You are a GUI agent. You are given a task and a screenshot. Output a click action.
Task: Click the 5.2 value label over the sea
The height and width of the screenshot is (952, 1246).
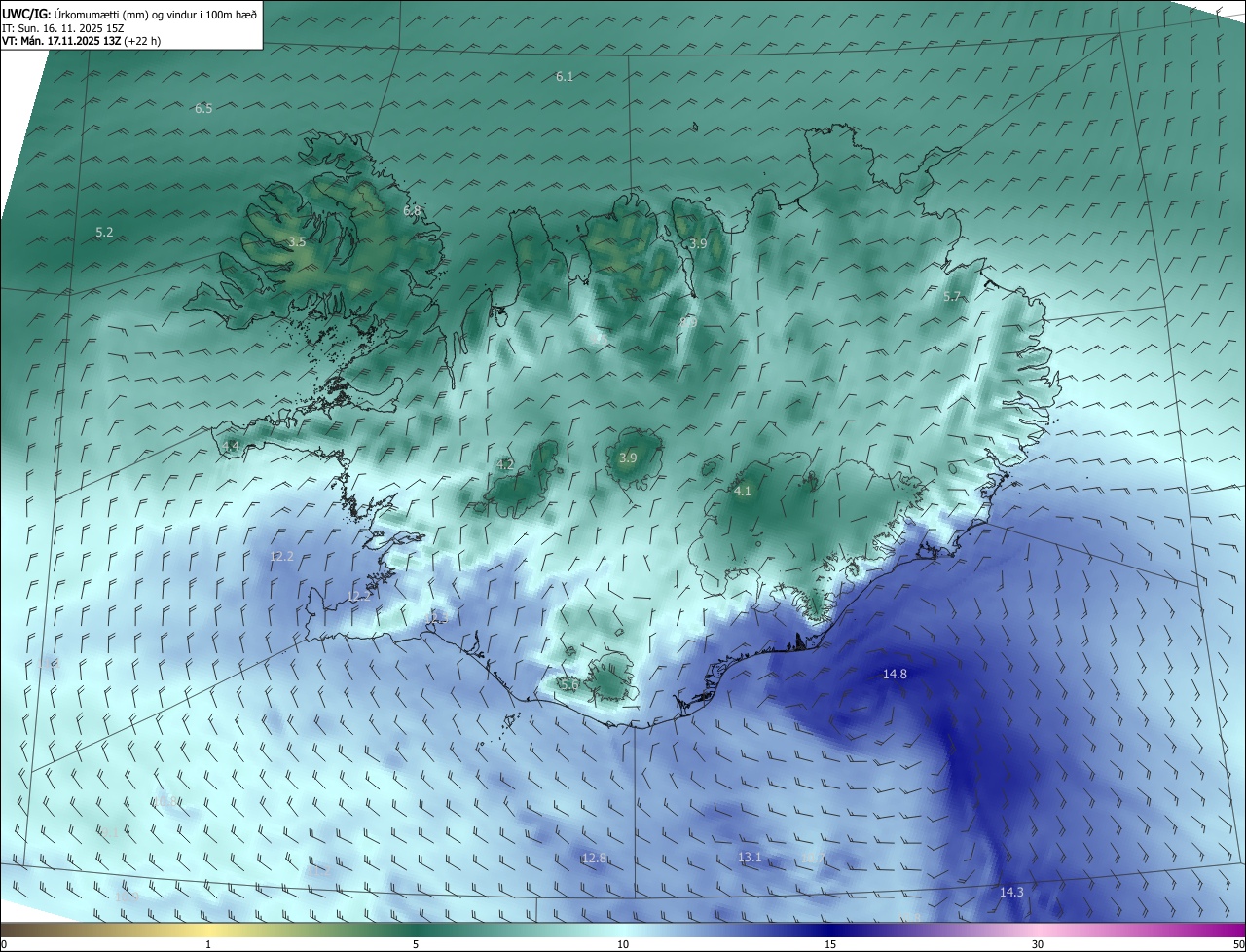[105, 232]
